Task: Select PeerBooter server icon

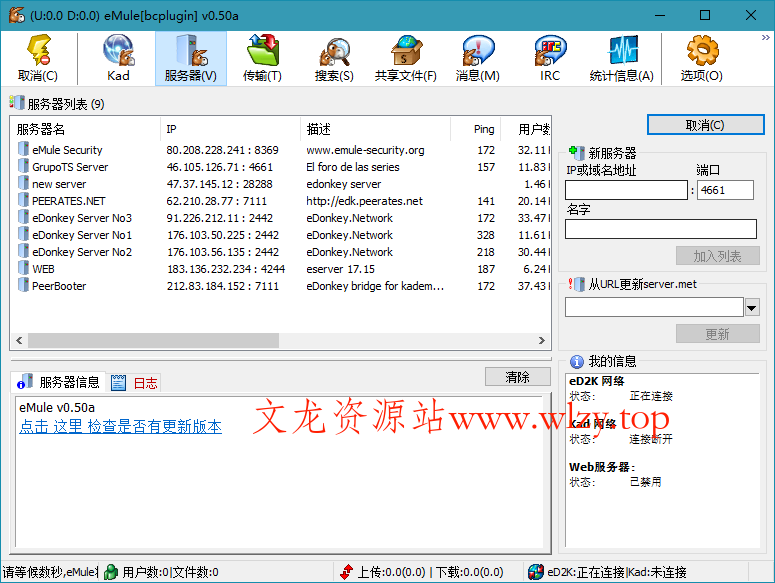Action: pos(23,285)
